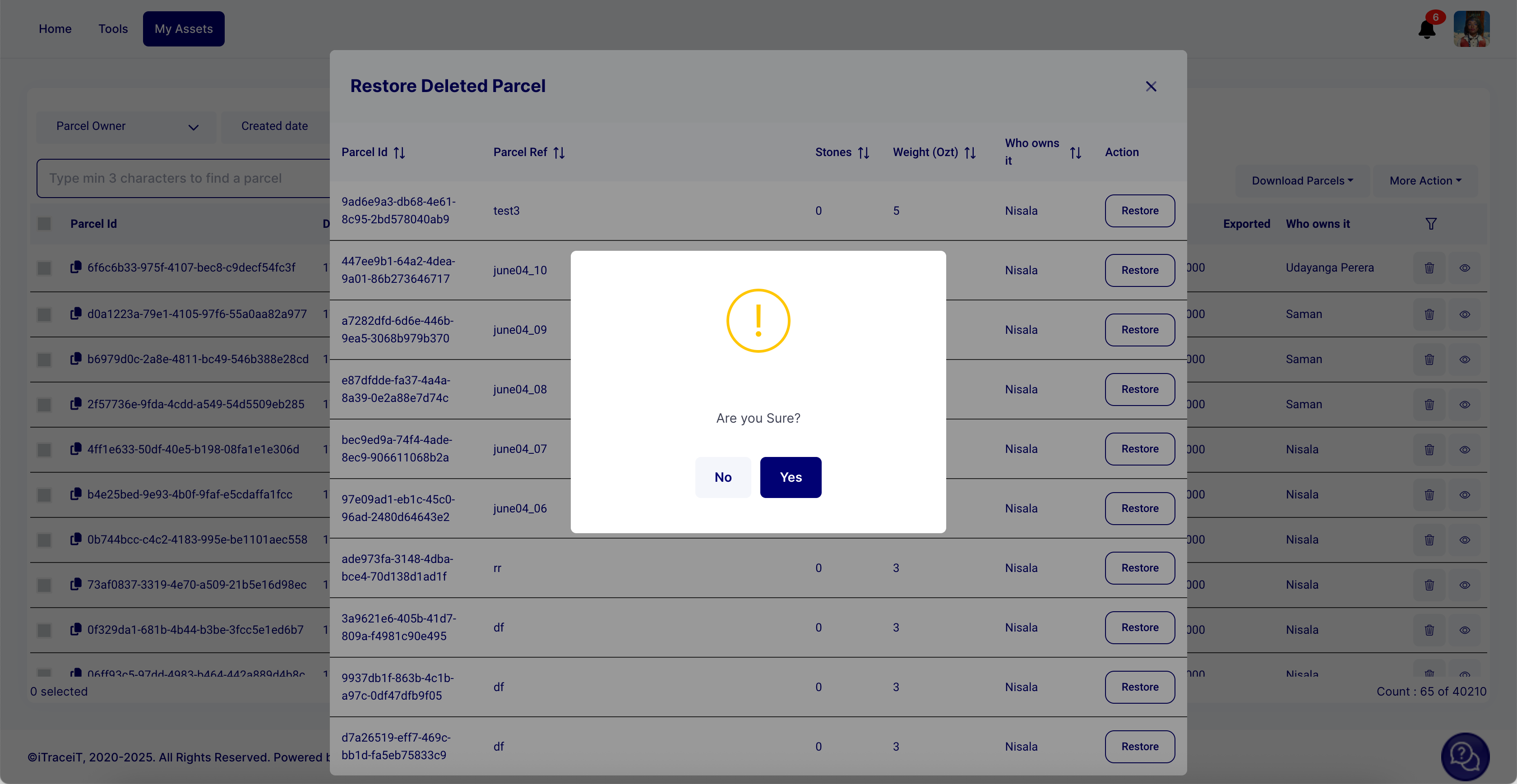Go to the Home menu
The height and width of the screenshot is (784, 1517).
pos(55,29)
